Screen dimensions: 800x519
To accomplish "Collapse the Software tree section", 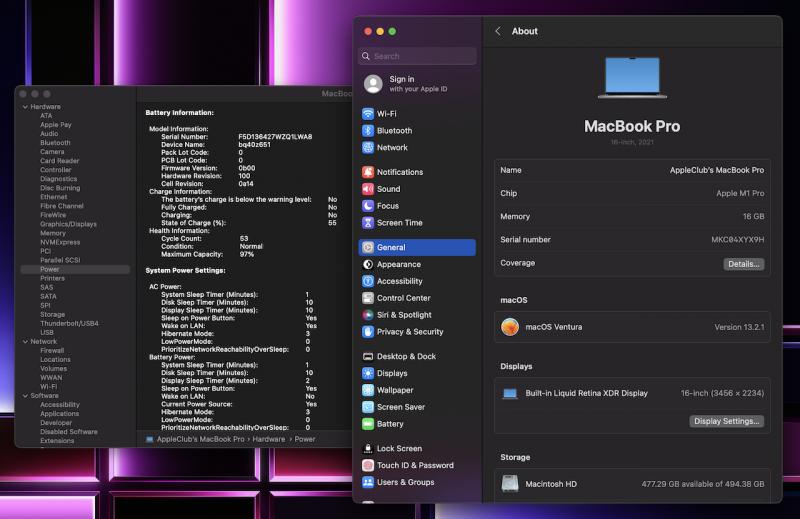I will 24,396.
